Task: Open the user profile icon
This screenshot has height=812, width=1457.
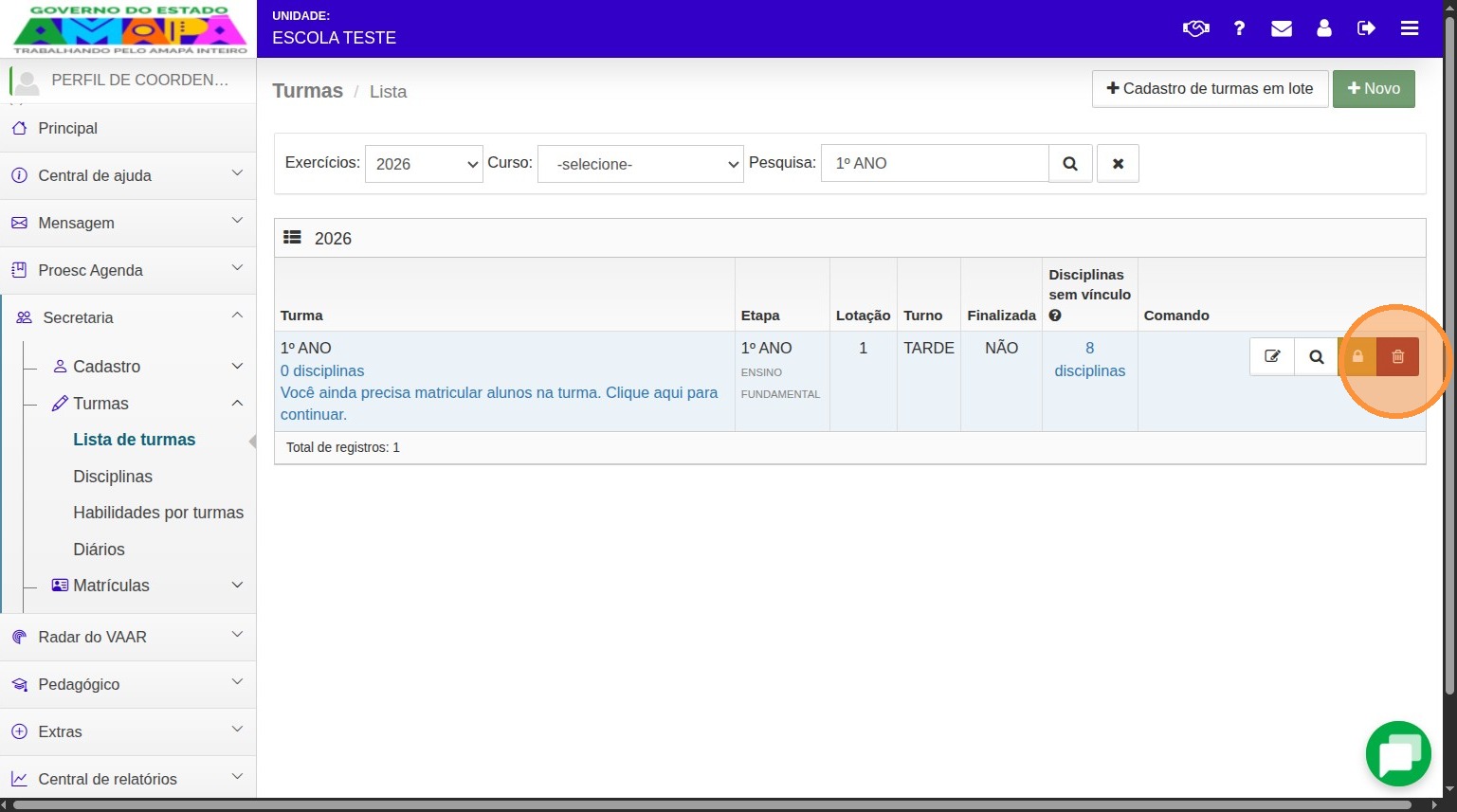Action: (x=1324, y=28)
